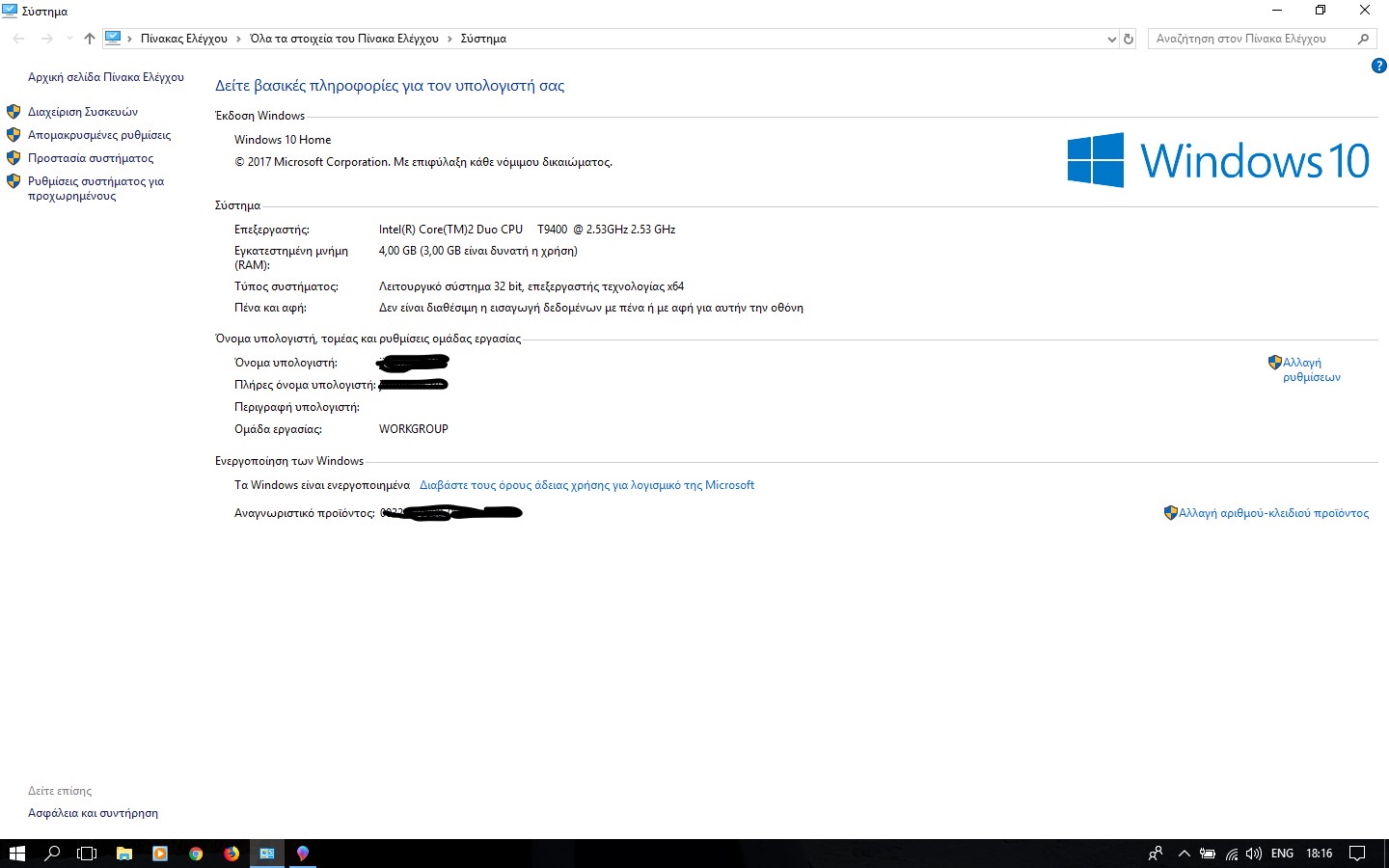This screenshot has height=868, width=1389.
Task: Go up one level with up arrow
Action: 90,39
